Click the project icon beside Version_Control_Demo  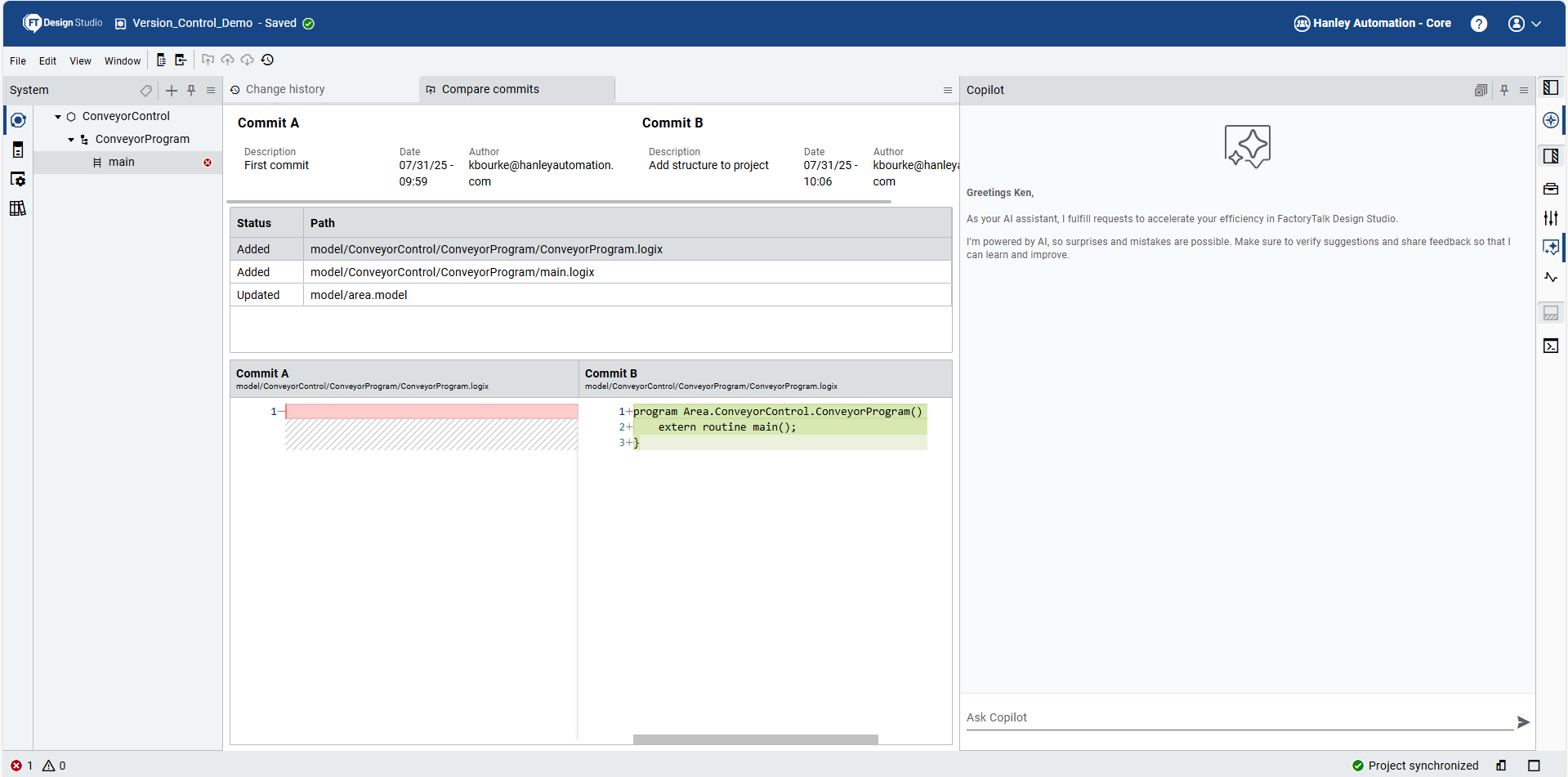[120, 24]
